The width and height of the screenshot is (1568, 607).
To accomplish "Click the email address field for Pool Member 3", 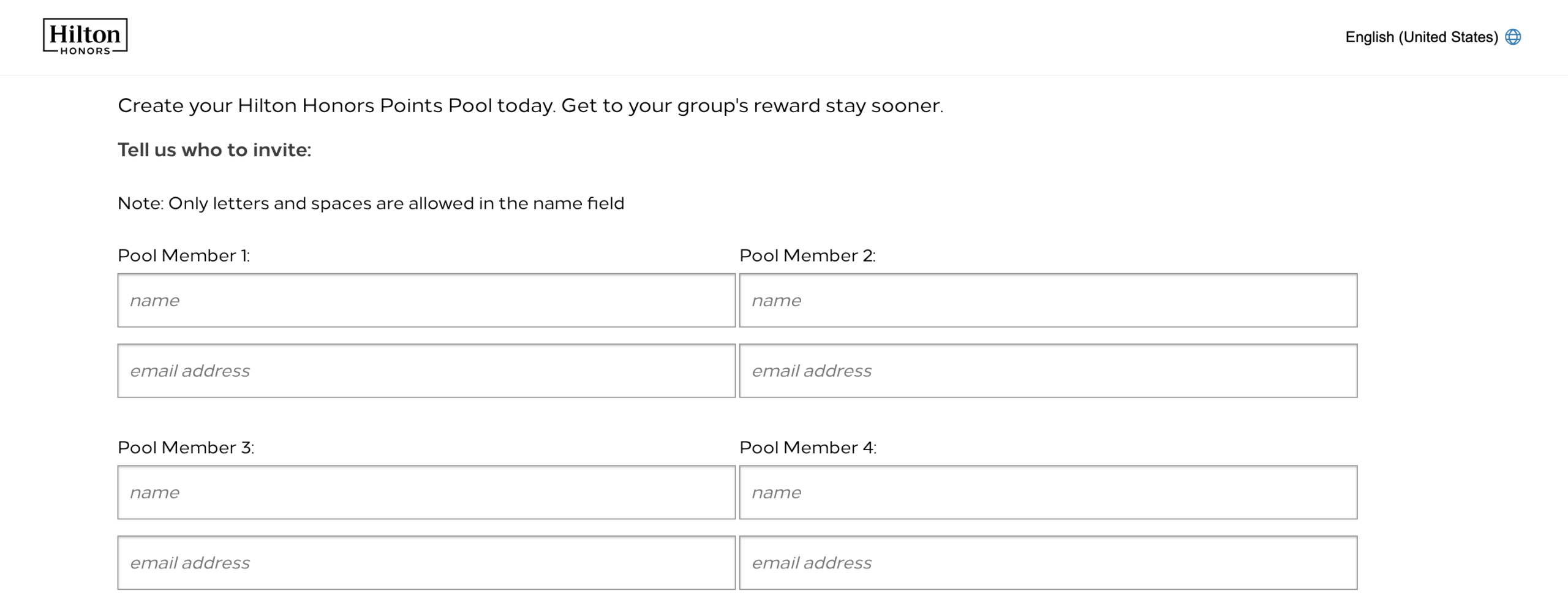I will tap(426, 562).
